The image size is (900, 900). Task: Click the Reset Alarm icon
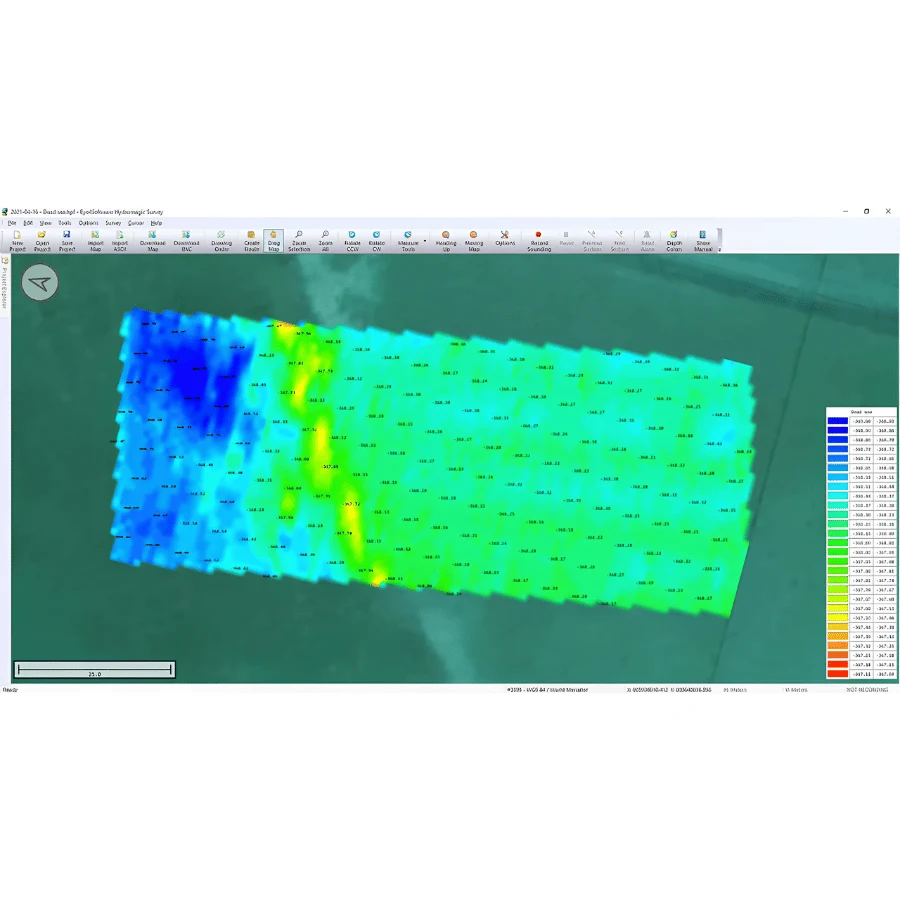(x=647, y=241)
